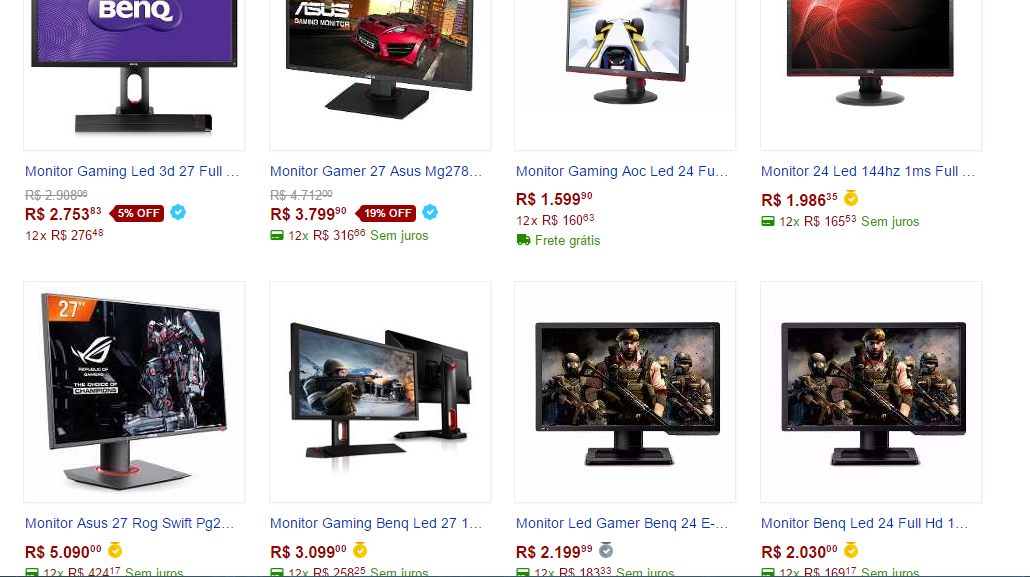The image size is (1030, 577).
Task: Click the gray medal icon beside R$ 2.199
Action: (x=606, y=550)
